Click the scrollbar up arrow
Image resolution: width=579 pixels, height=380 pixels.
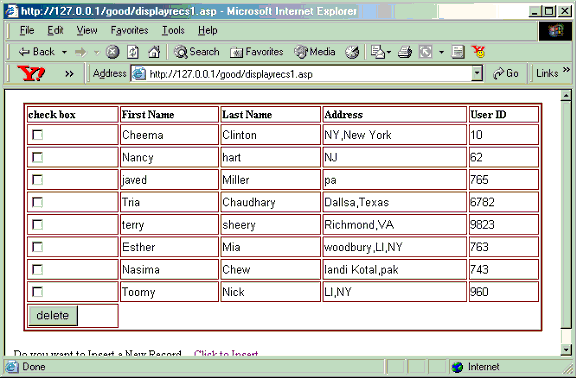click(566, 96)
